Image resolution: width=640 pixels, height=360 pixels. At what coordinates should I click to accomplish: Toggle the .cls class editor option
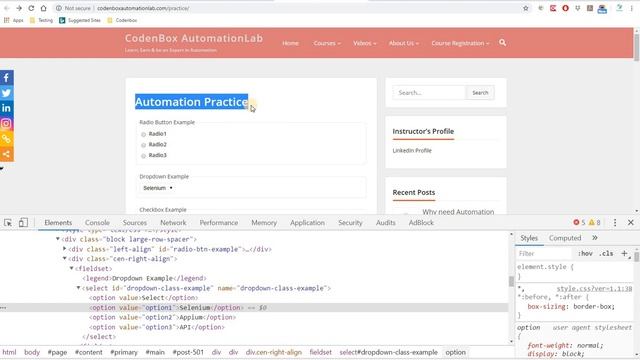tap(606, 253)
